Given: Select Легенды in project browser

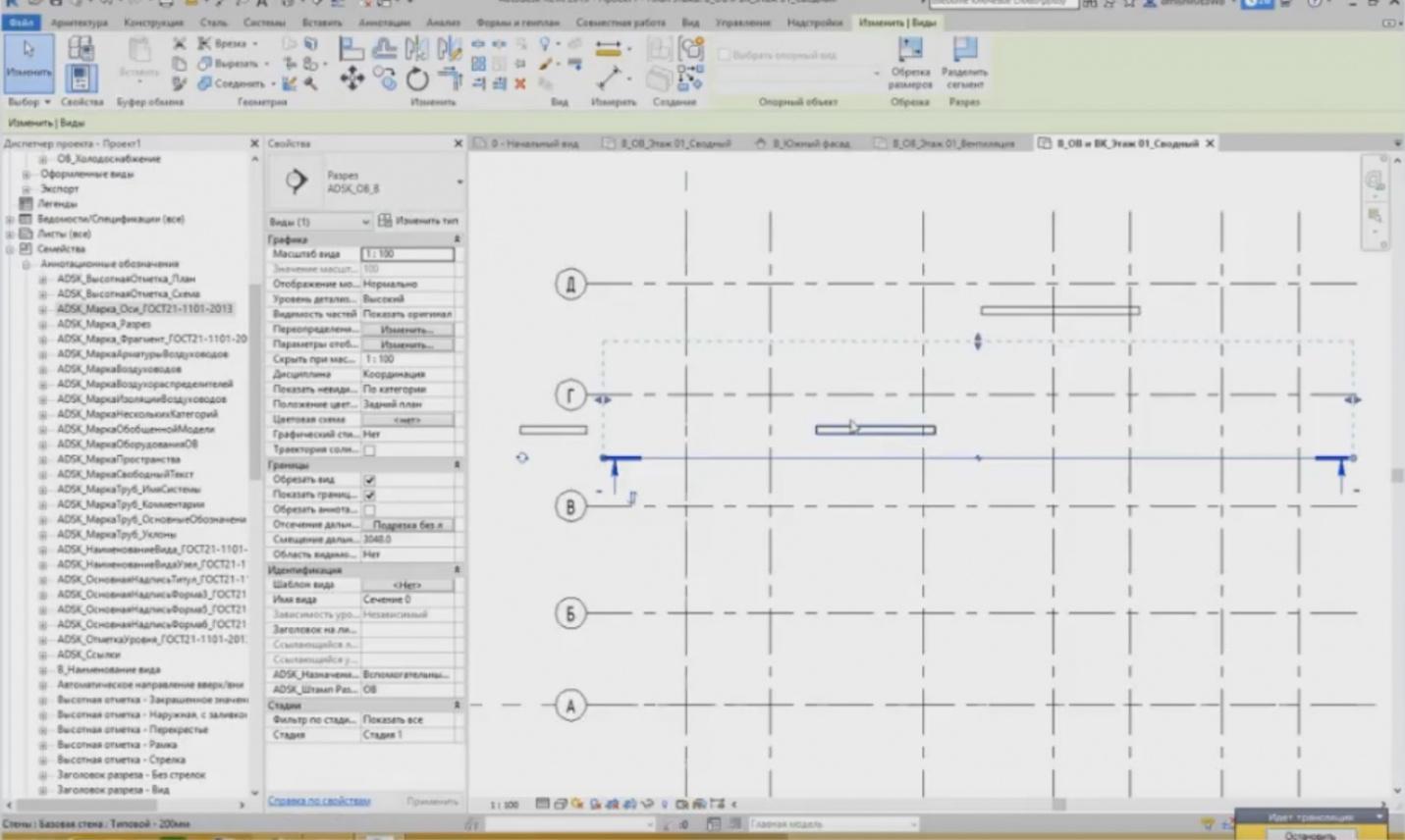Looking at the screenshot, I should (57, 204).
